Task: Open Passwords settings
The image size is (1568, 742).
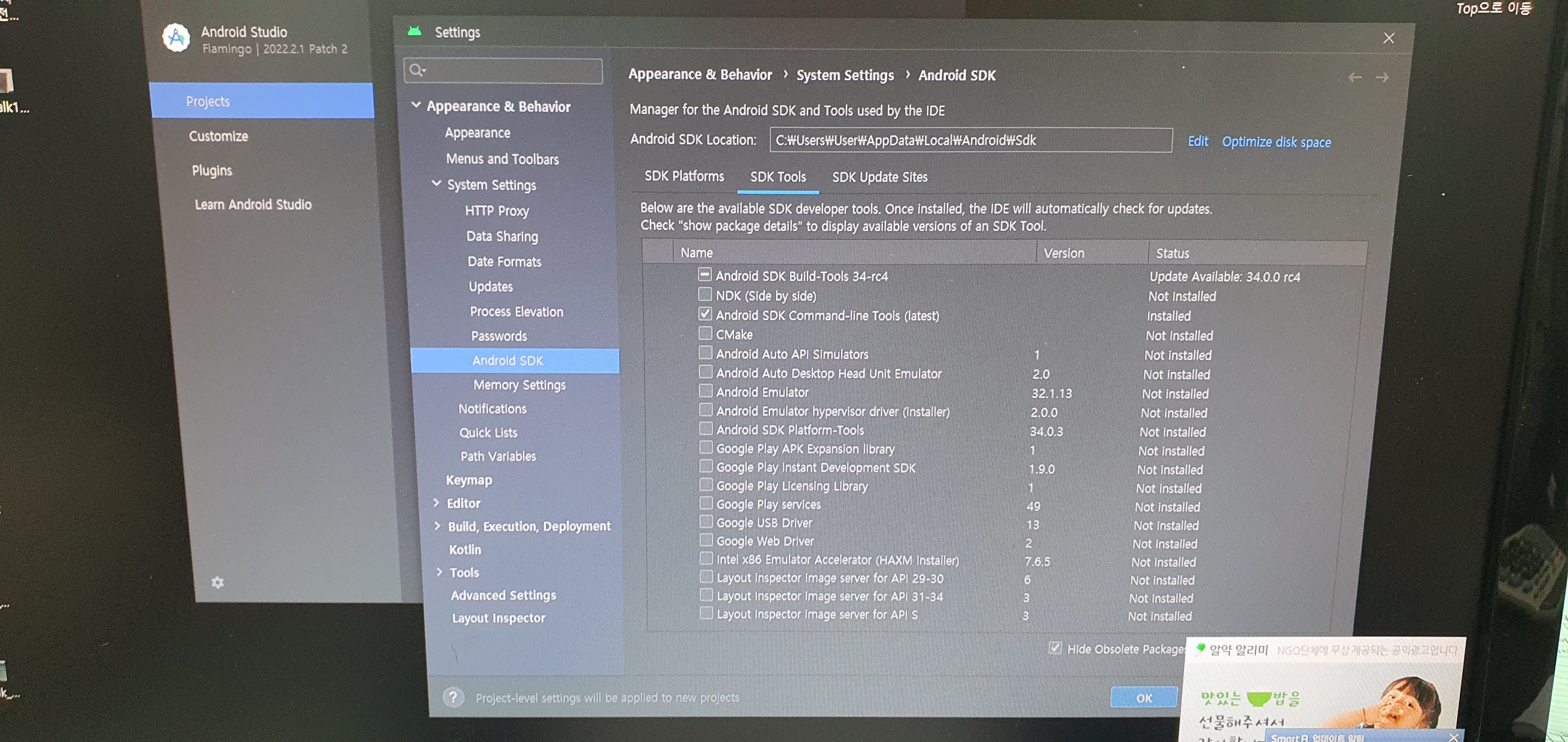Action: coord(499,336)
